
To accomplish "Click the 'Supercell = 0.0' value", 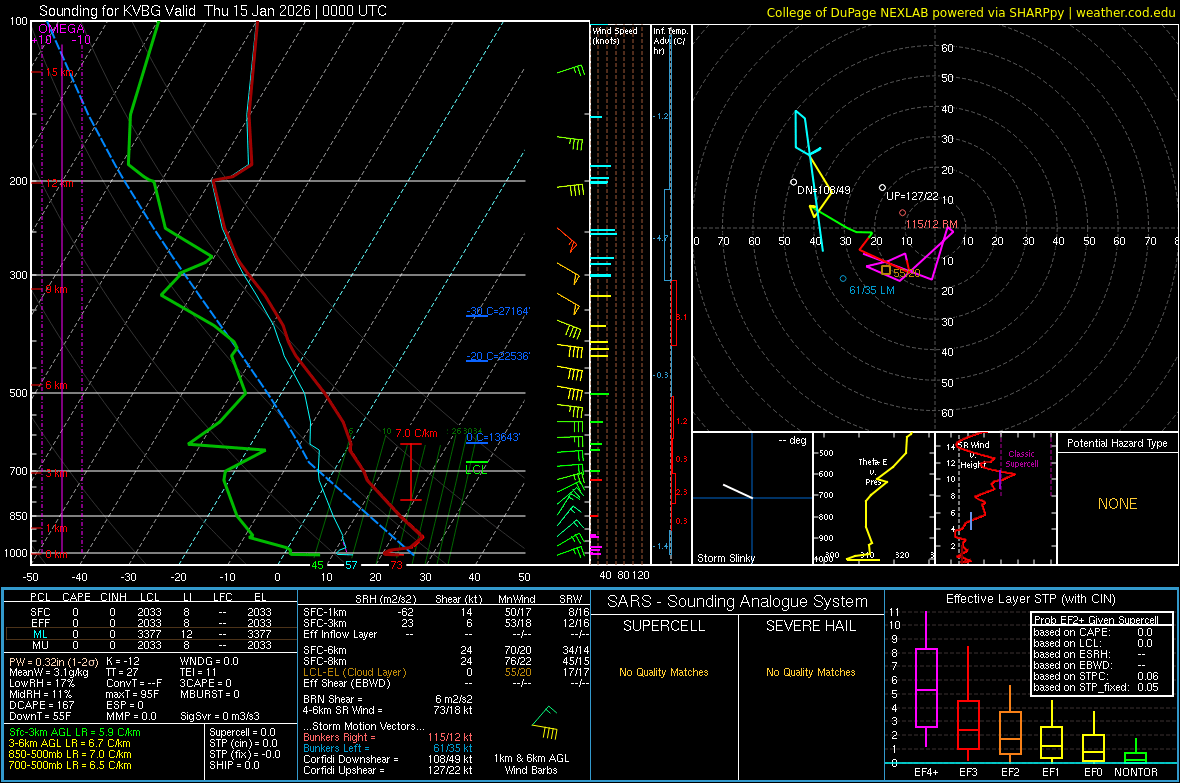I will (242, 732).
